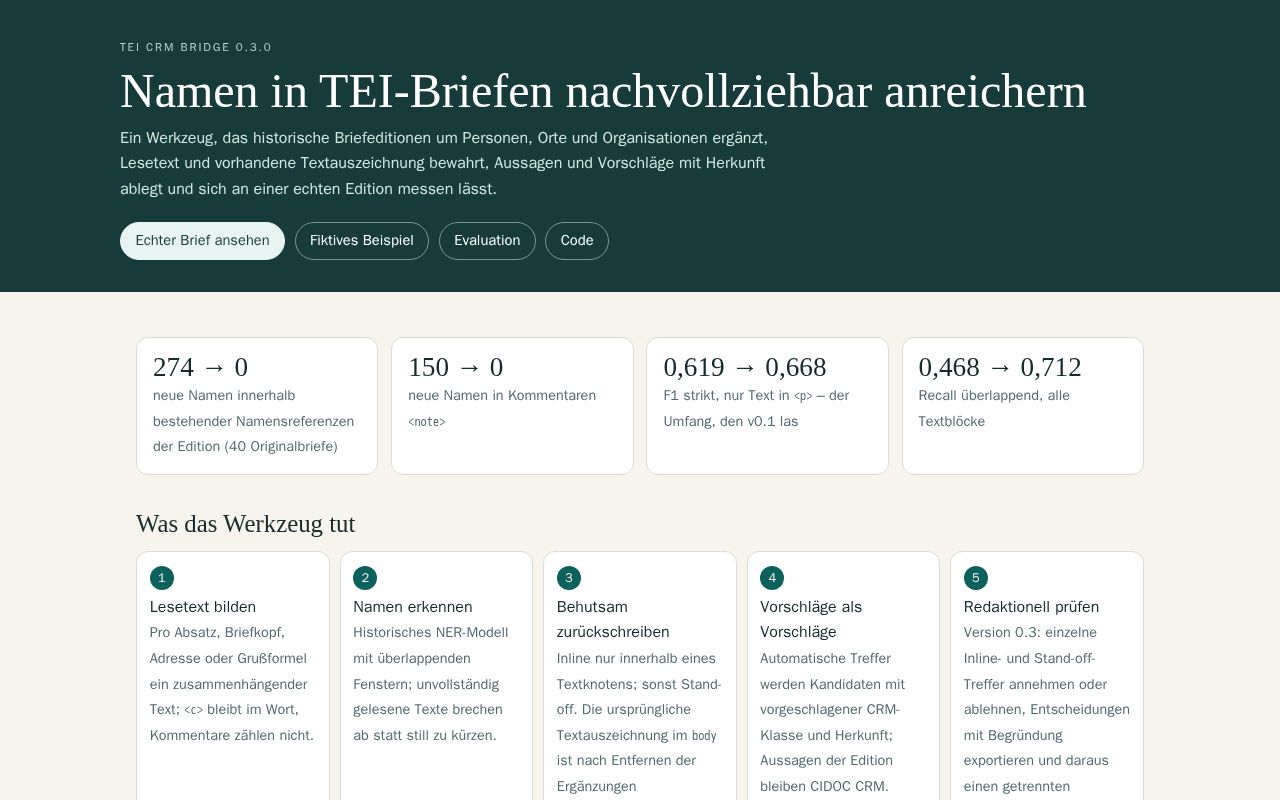
Task: Select the 'Behutsam zurückschreiben' card title
Action: (x=613, y=619)
